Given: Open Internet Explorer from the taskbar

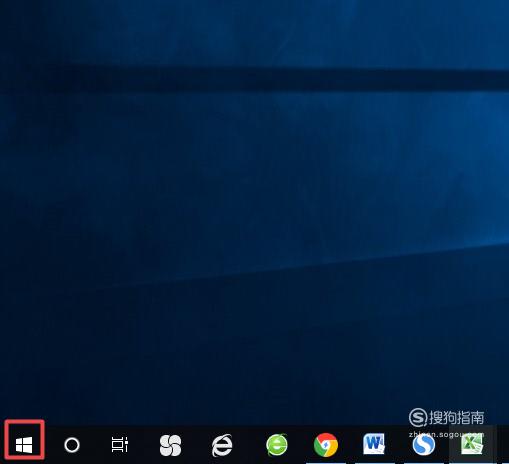Looking at the screenshot, I should 222,445.
